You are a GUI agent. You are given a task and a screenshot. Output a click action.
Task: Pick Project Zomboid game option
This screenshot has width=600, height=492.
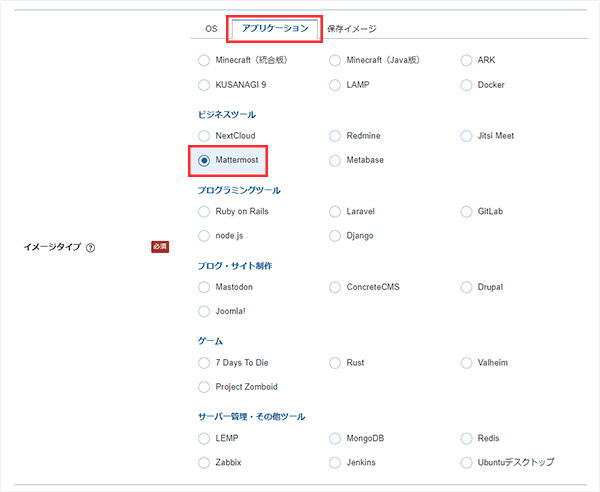coord(204,387)
